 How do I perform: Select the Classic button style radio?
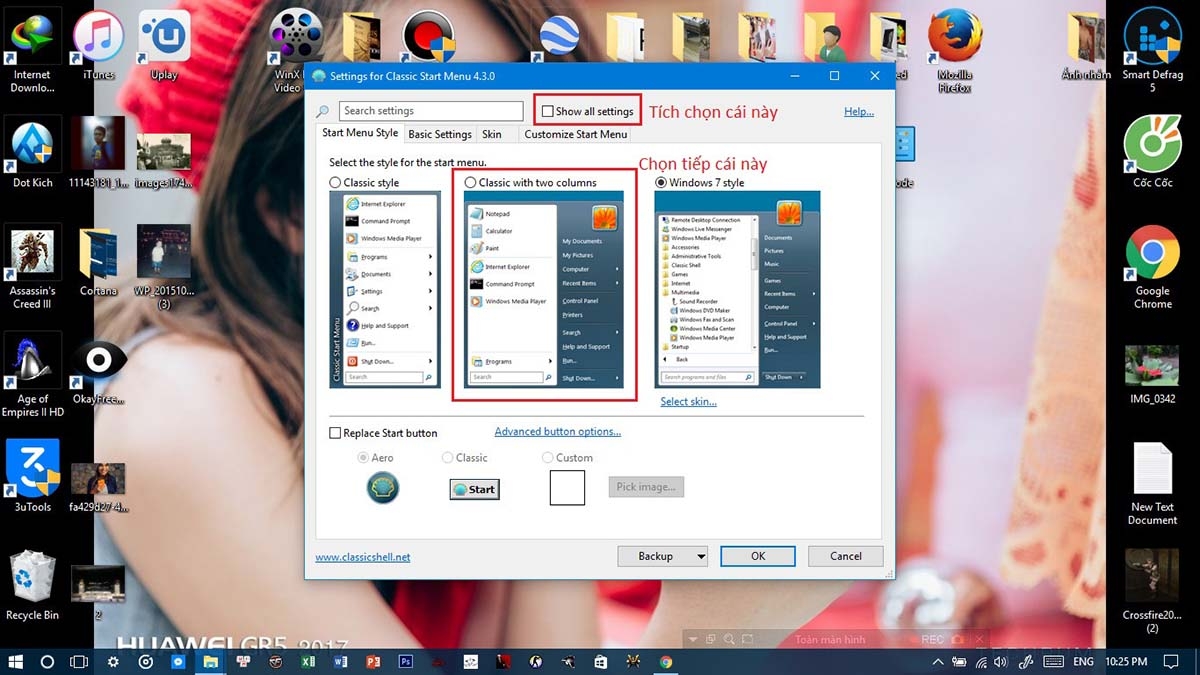coord(448,458)
